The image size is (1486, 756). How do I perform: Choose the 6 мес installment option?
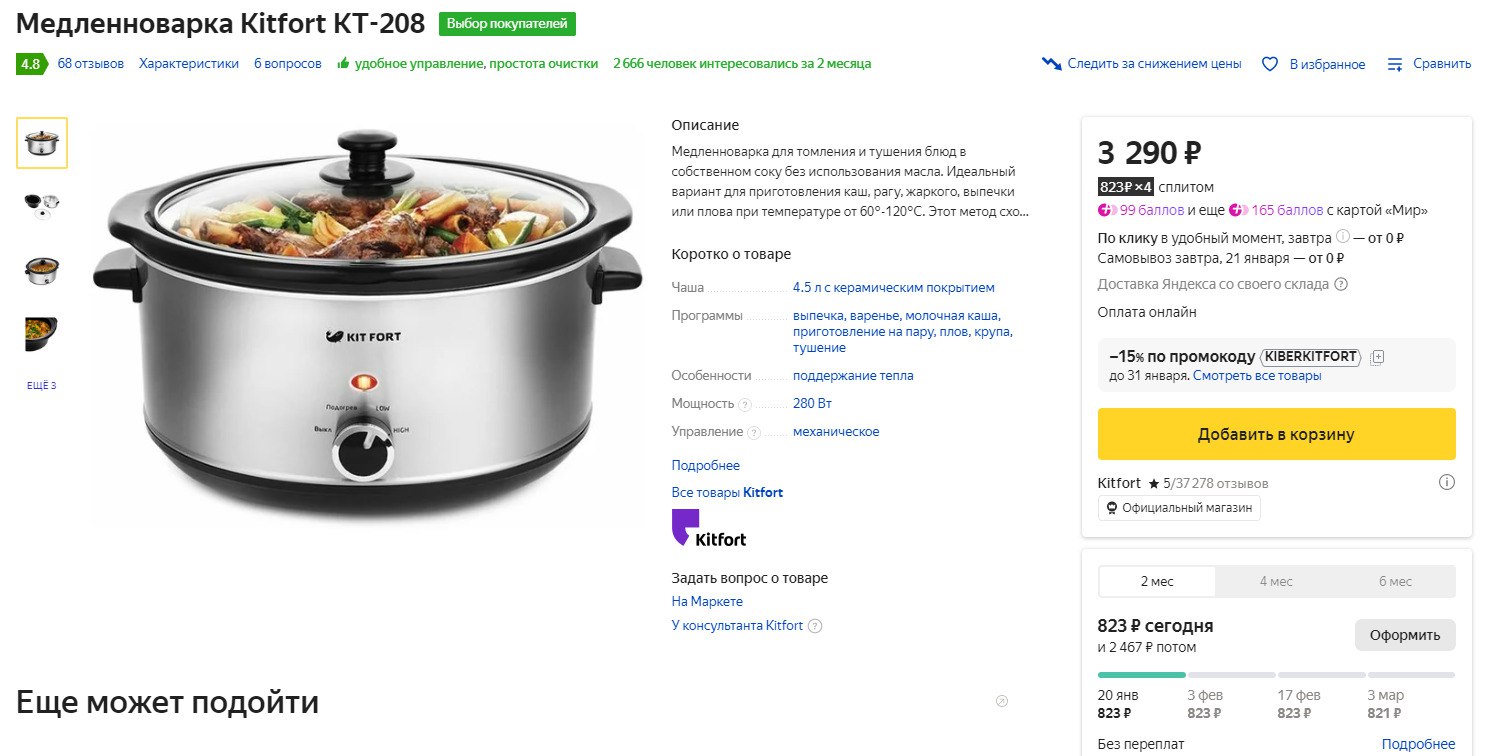coord(1395,581)
